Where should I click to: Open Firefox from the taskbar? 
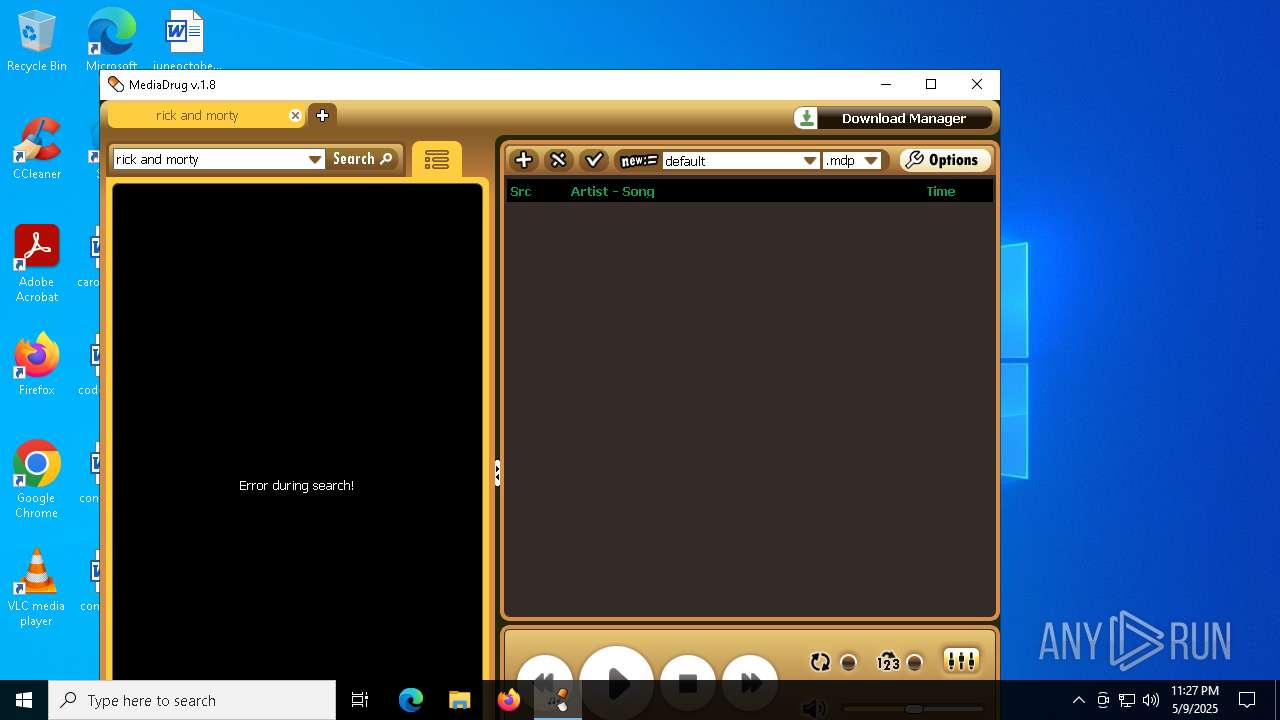coord(509,700)
